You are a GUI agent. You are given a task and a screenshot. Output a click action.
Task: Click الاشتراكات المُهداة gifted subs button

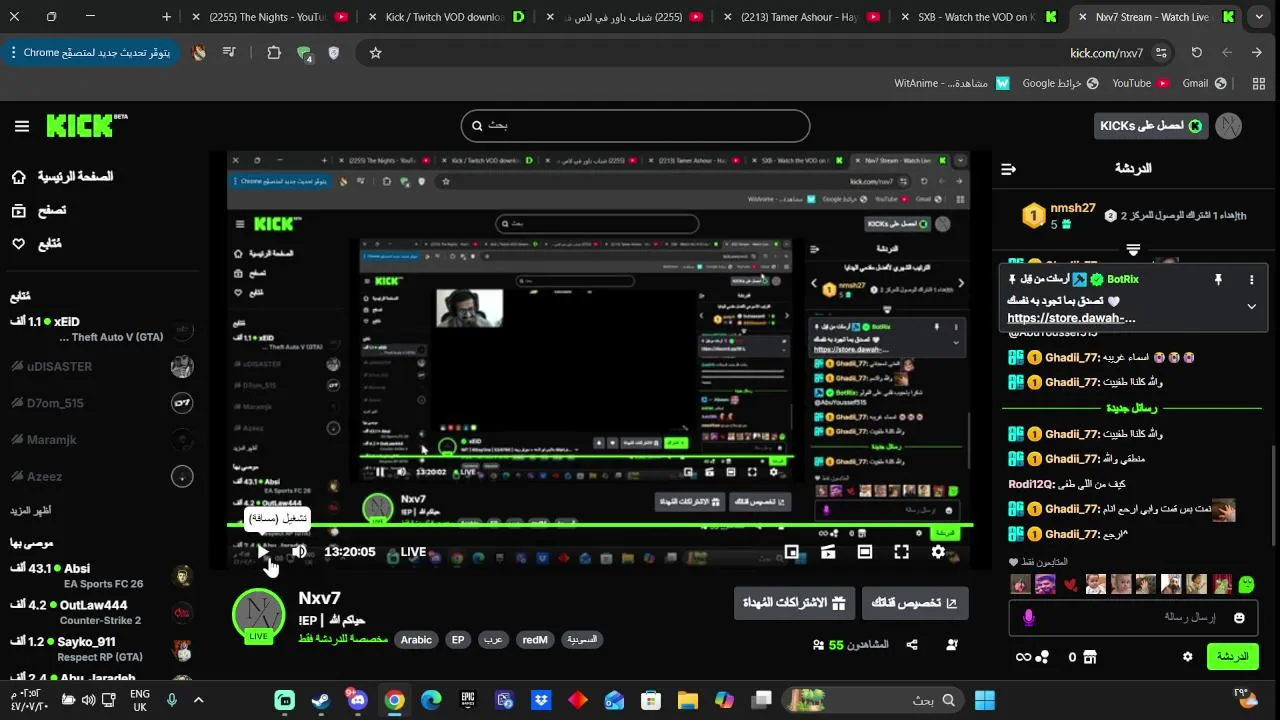(x=794, y=603)
